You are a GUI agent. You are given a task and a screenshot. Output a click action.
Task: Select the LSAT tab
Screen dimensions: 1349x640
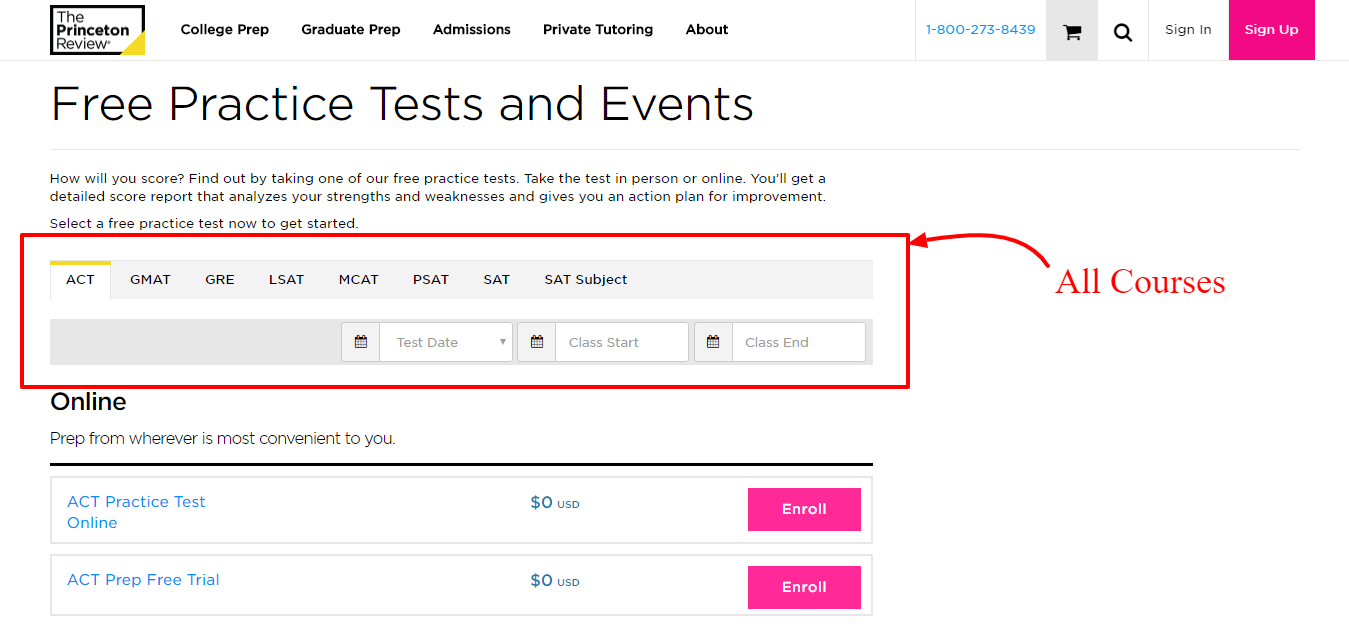(286, 280)
